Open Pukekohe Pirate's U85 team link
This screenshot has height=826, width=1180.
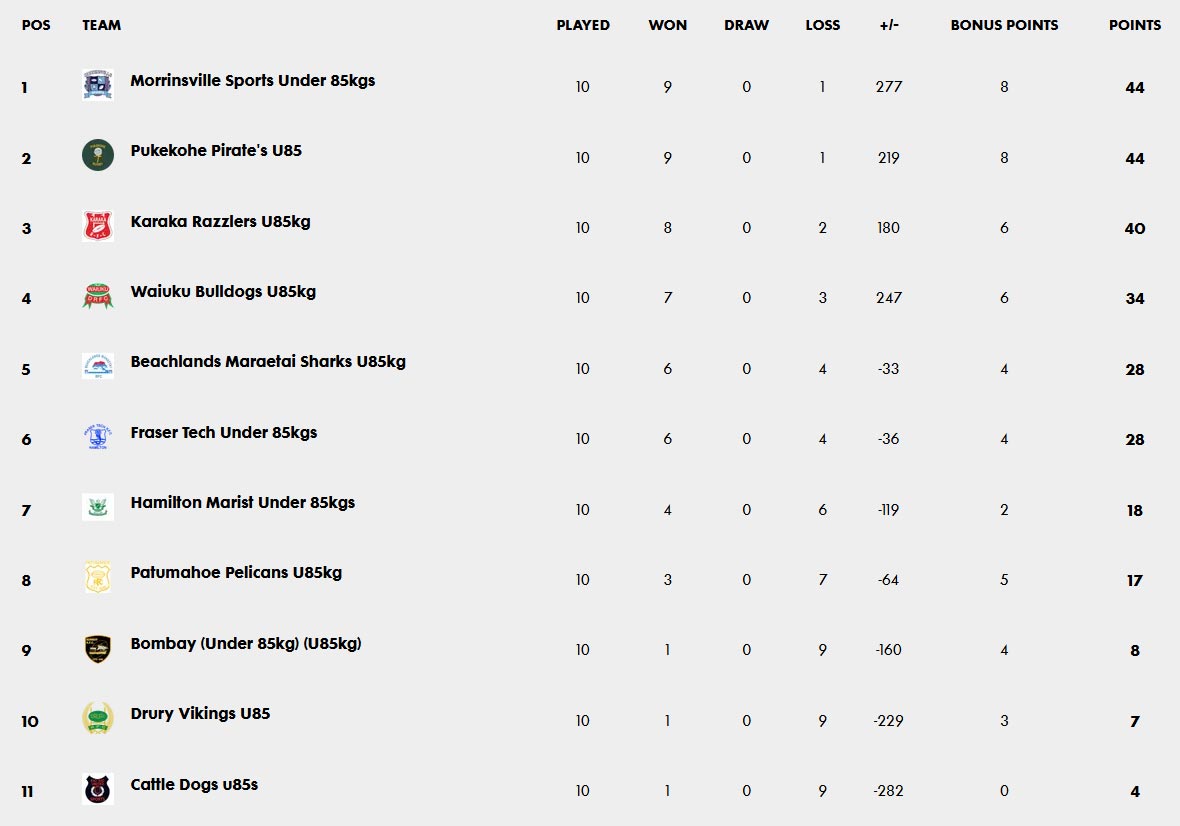tap(216, 151)
